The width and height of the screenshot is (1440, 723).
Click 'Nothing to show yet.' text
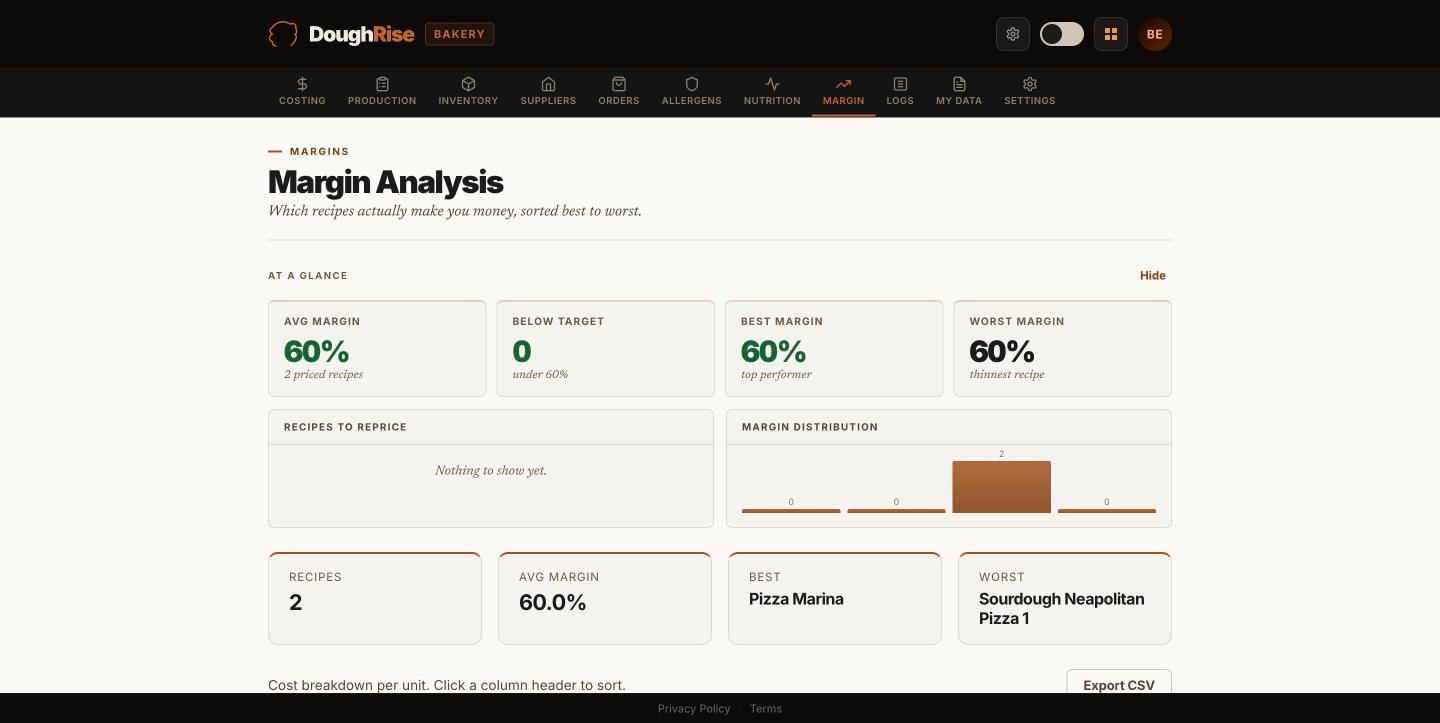coord(491,470)
